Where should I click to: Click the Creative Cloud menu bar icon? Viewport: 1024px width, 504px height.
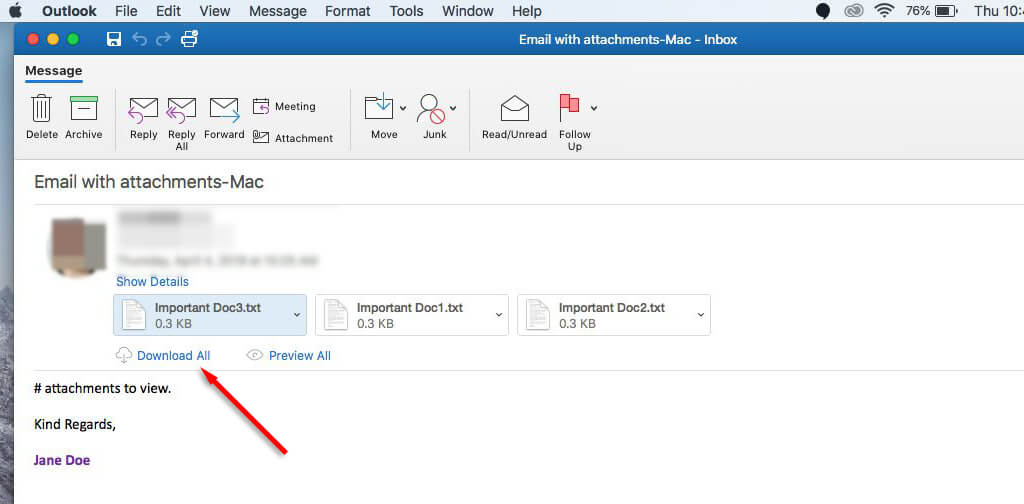click(854, 11)
